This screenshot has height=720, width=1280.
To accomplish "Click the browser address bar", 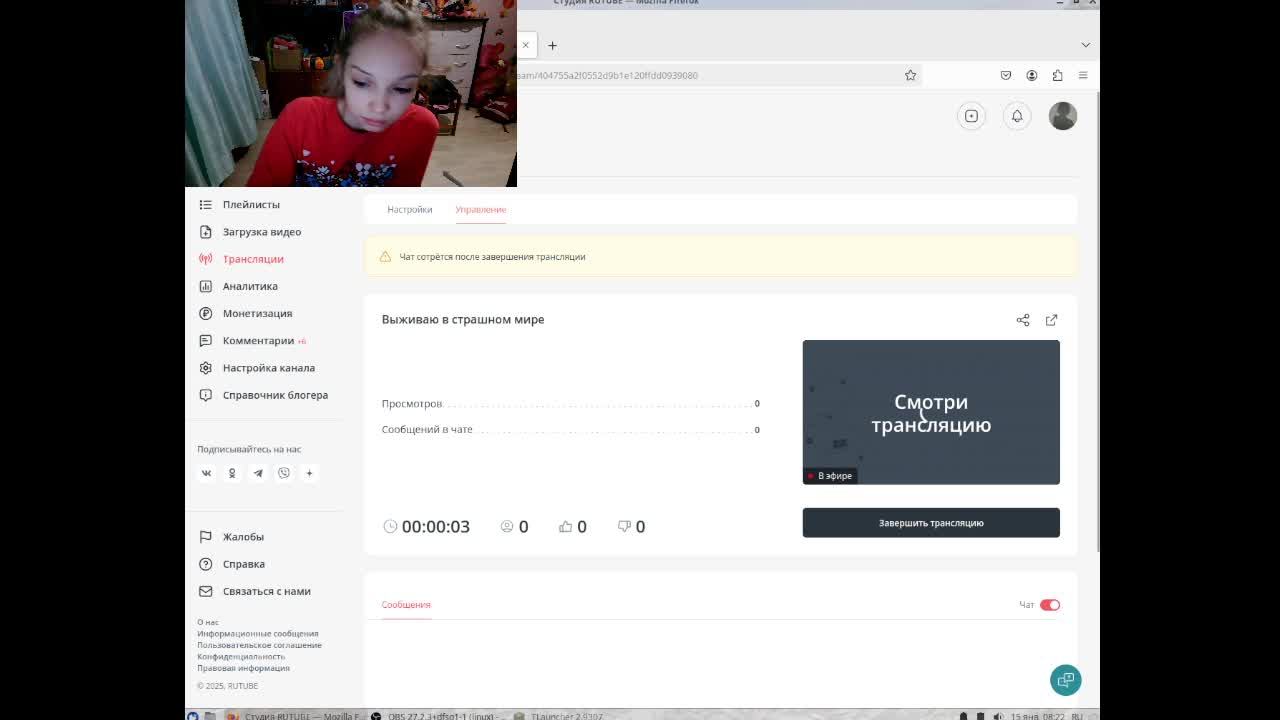I will (x=720, y=75).
